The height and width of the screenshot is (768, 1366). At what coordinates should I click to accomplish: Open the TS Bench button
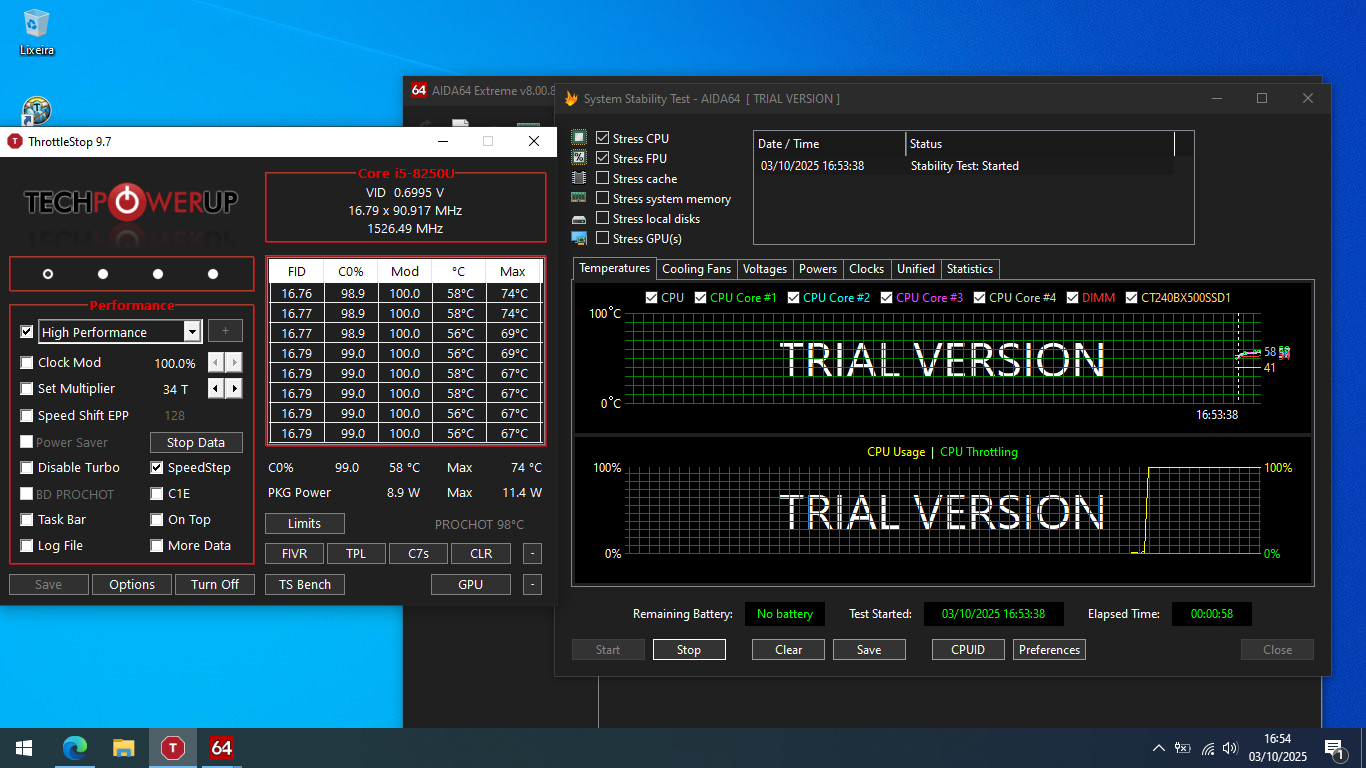tap(305, 585)
